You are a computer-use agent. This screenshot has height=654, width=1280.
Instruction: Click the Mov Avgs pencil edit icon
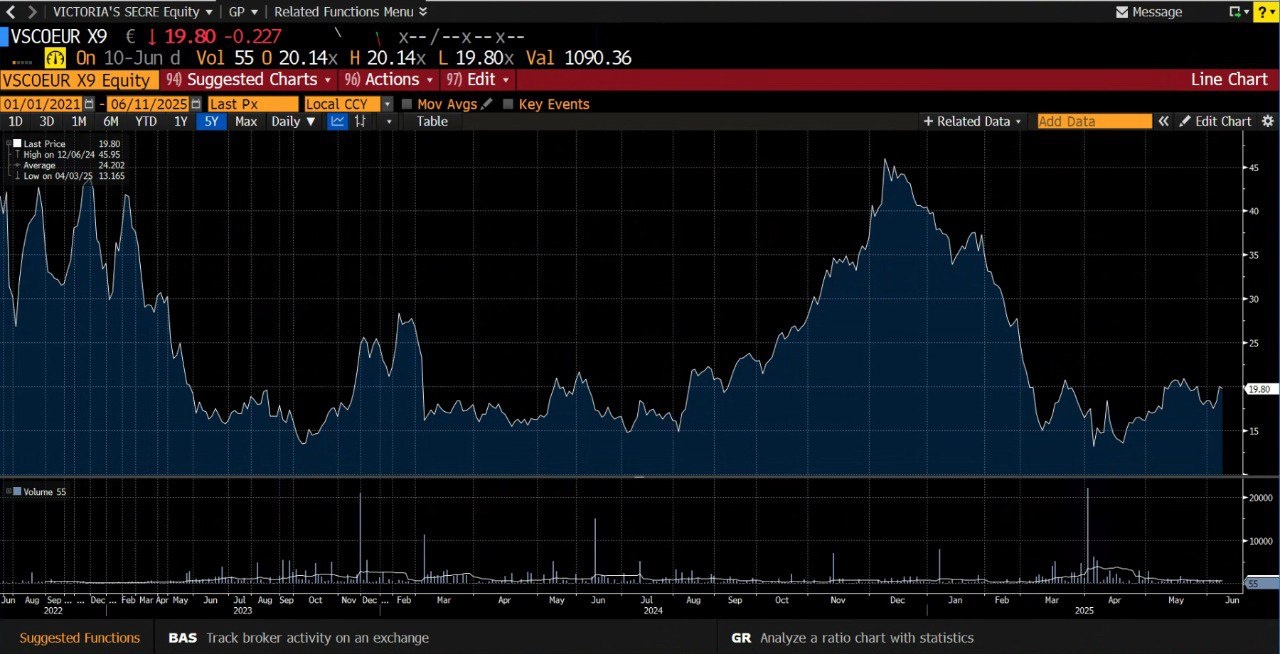tap(487, 104)
